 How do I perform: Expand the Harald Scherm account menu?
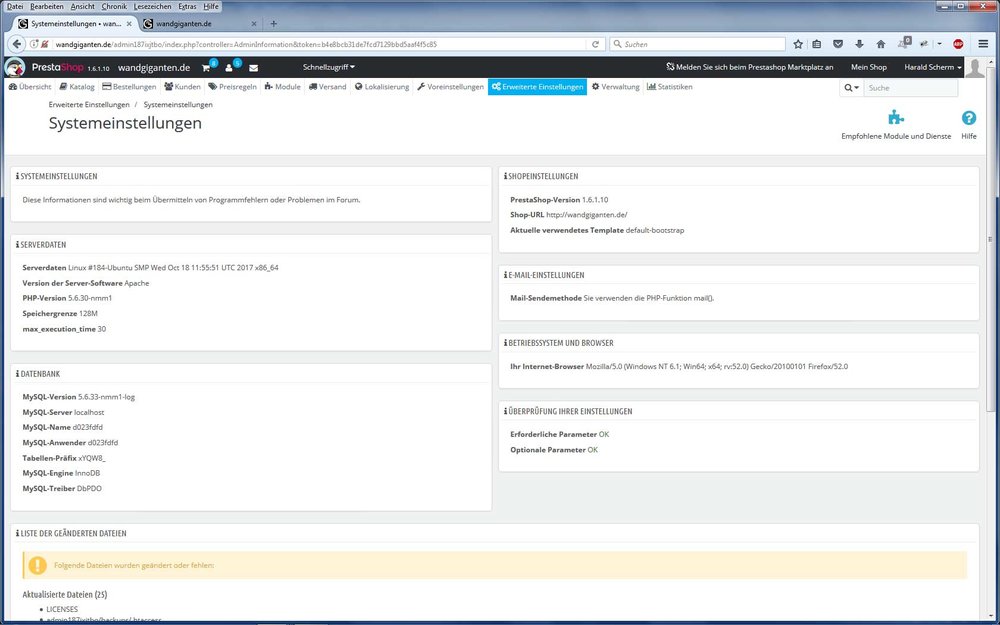click(932, 67)
